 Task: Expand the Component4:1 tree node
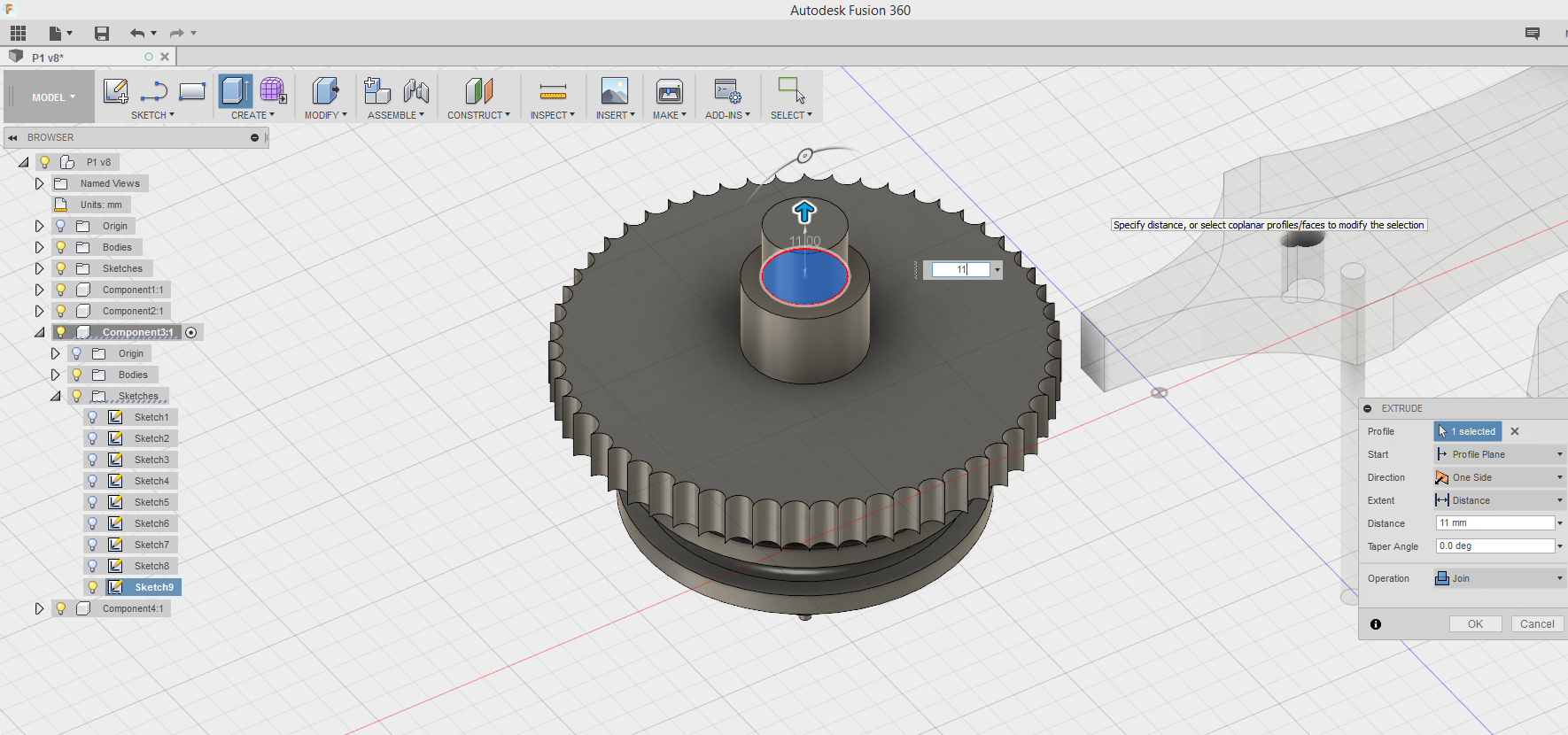39,608
